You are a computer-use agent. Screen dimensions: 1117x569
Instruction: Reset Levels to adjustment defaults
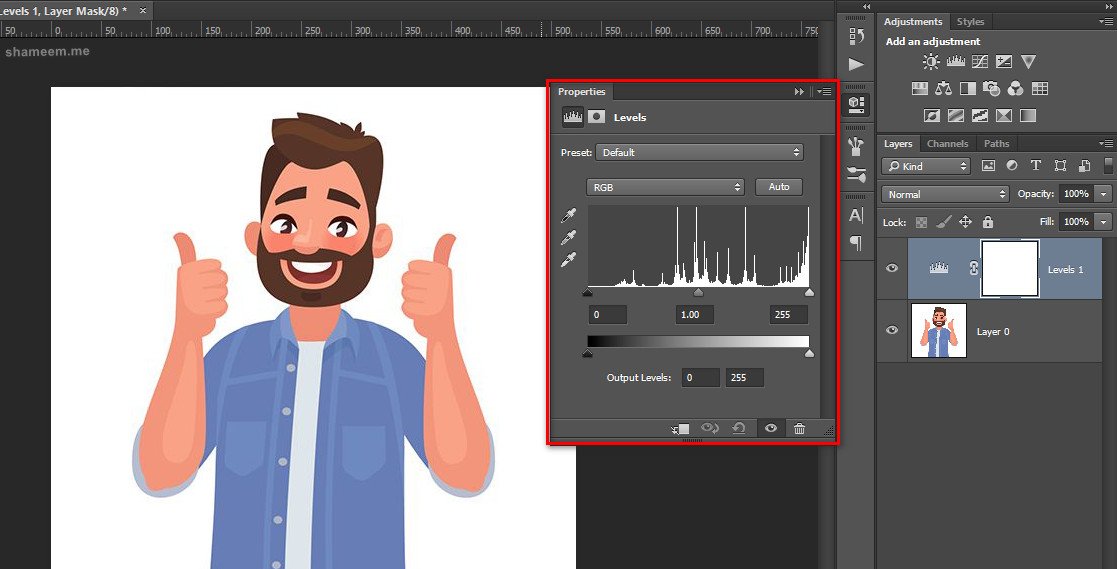739,428
